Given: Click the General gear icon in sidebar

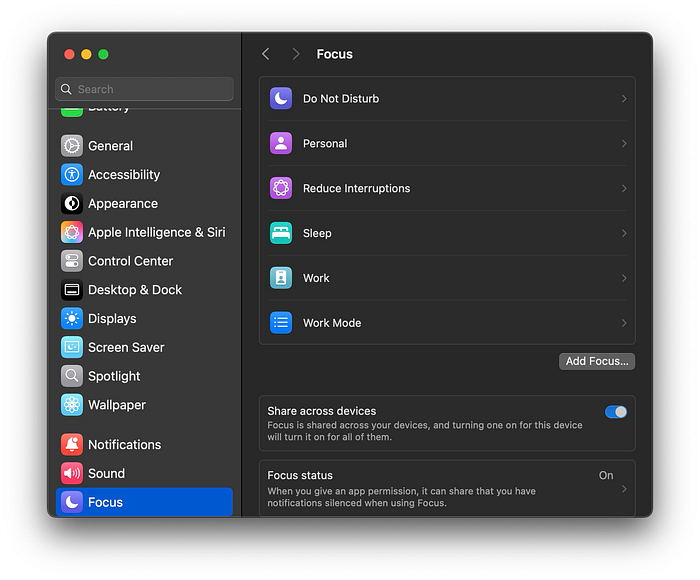Looking at the screenshot, I should coord(72,146).
